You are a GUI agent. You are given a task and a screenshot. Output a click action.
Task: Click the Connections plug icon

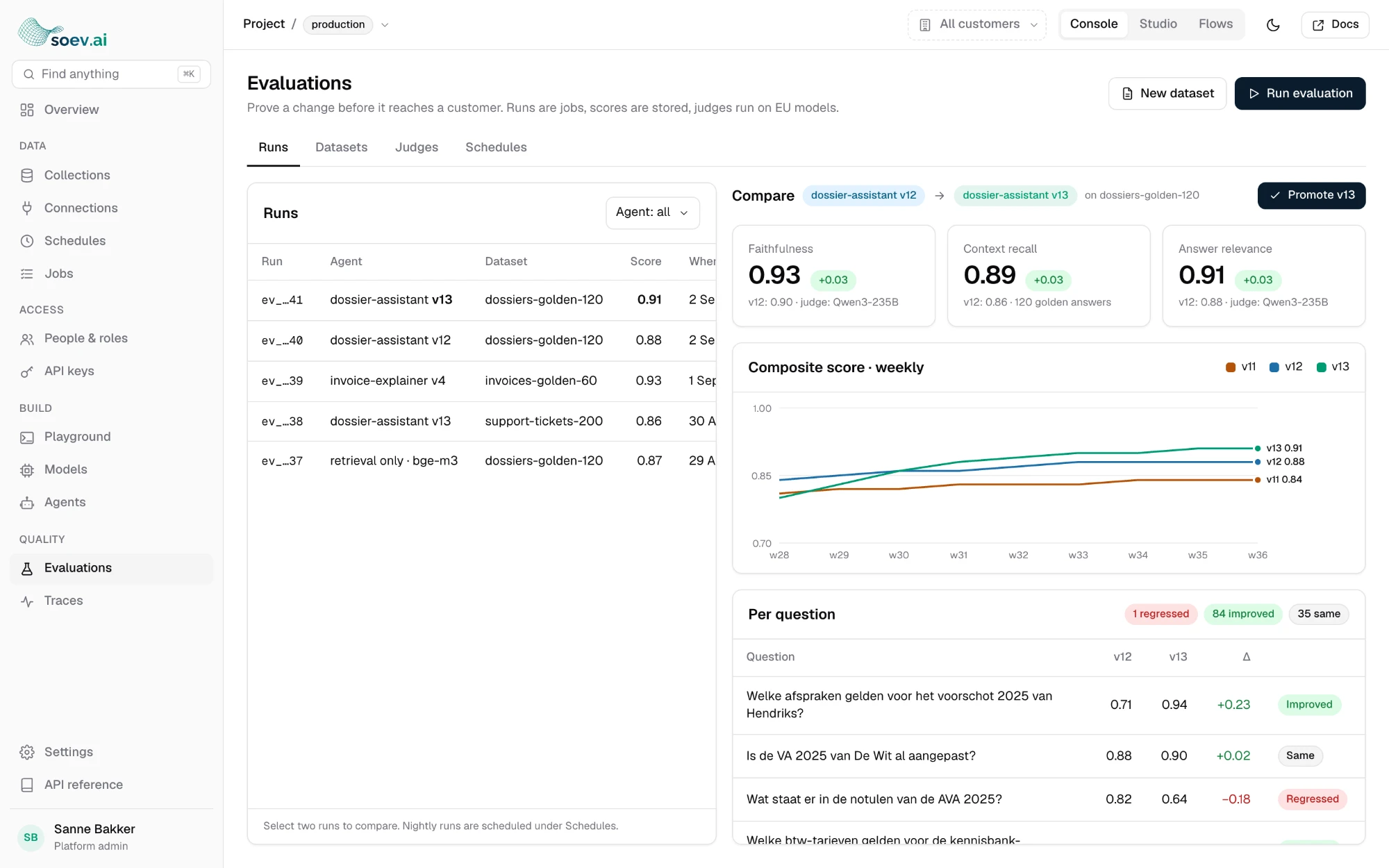(27, 208)
